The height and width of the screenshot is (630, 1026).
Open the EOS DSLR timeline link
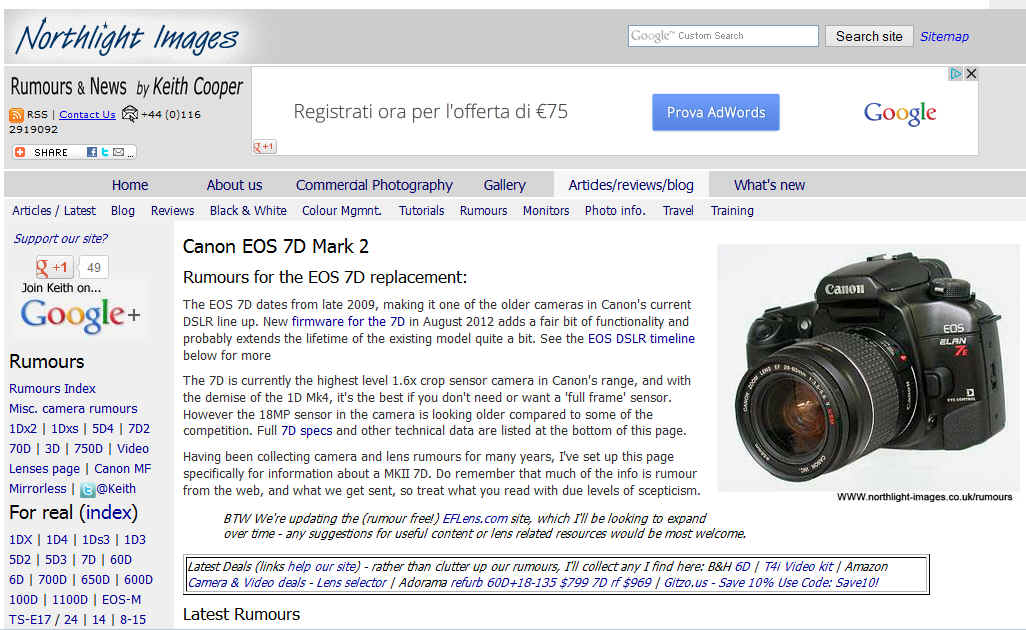click(641, 339)
